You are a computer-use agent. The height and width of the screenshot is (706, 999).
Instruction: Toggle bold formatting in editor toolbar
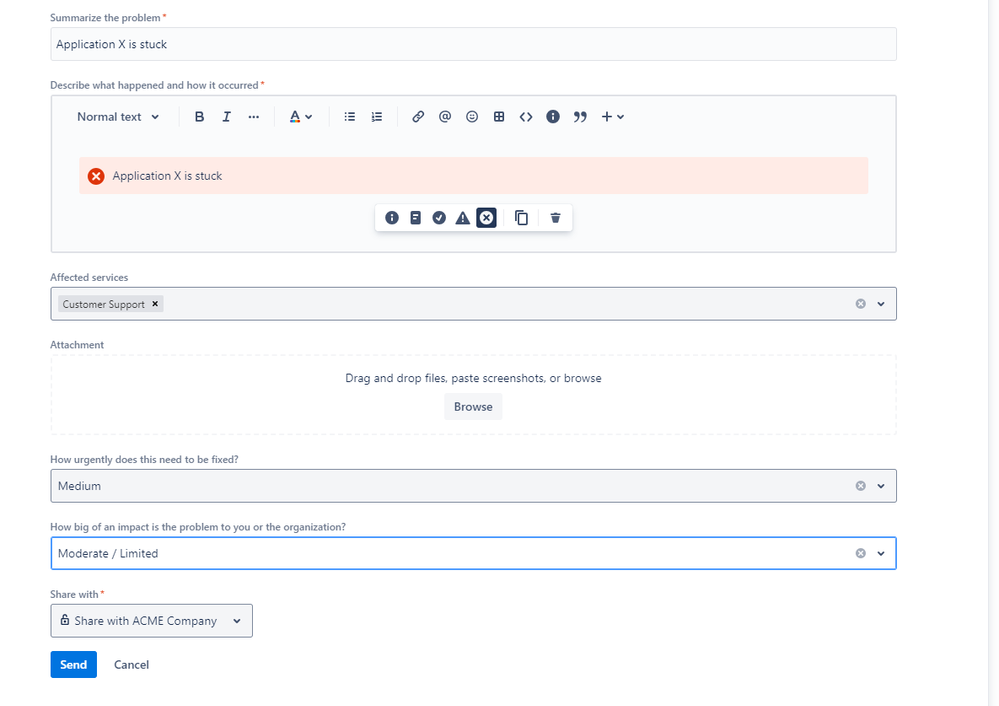[x=199, y=117]
